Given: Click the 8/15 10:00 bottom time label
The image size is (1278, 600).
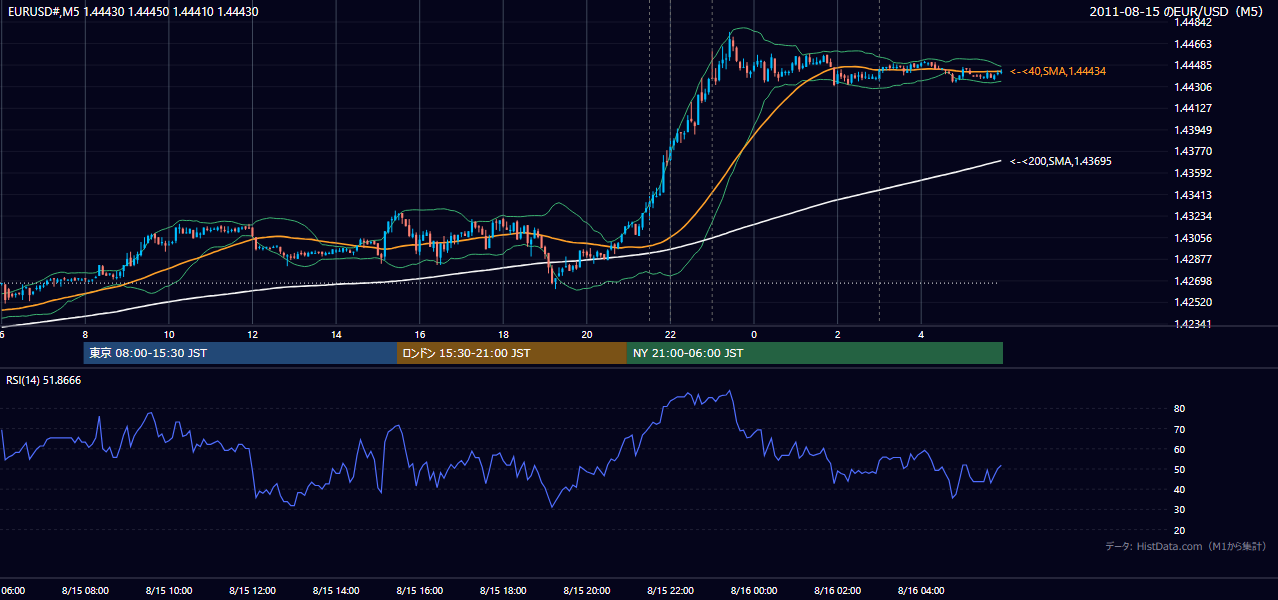Looking at the screenshot, I should (169, 590).
